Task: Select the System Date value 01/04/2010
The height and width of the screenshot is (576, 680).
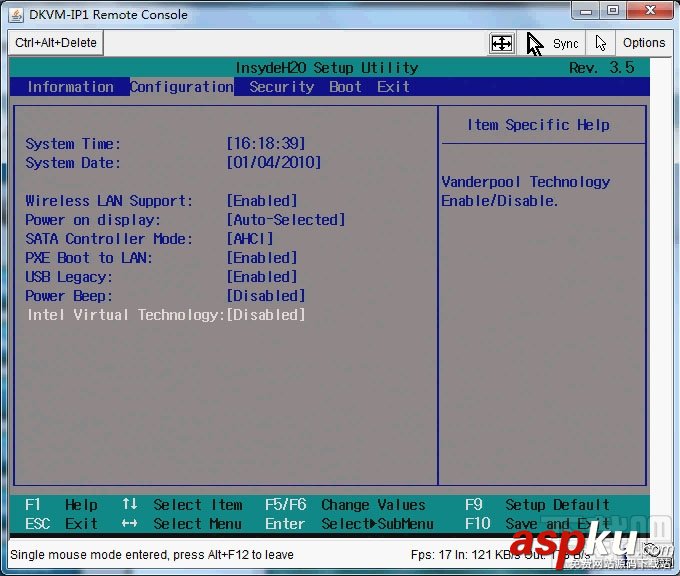Action: pos(274,163)
